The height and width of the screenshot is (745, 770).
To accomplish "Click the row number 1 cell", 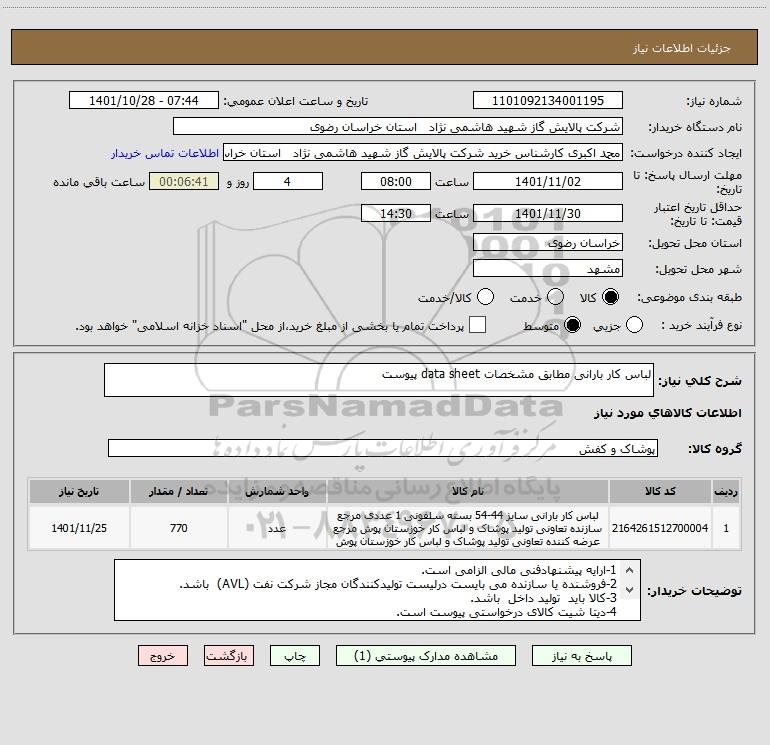I will click(x=726, y=528).
